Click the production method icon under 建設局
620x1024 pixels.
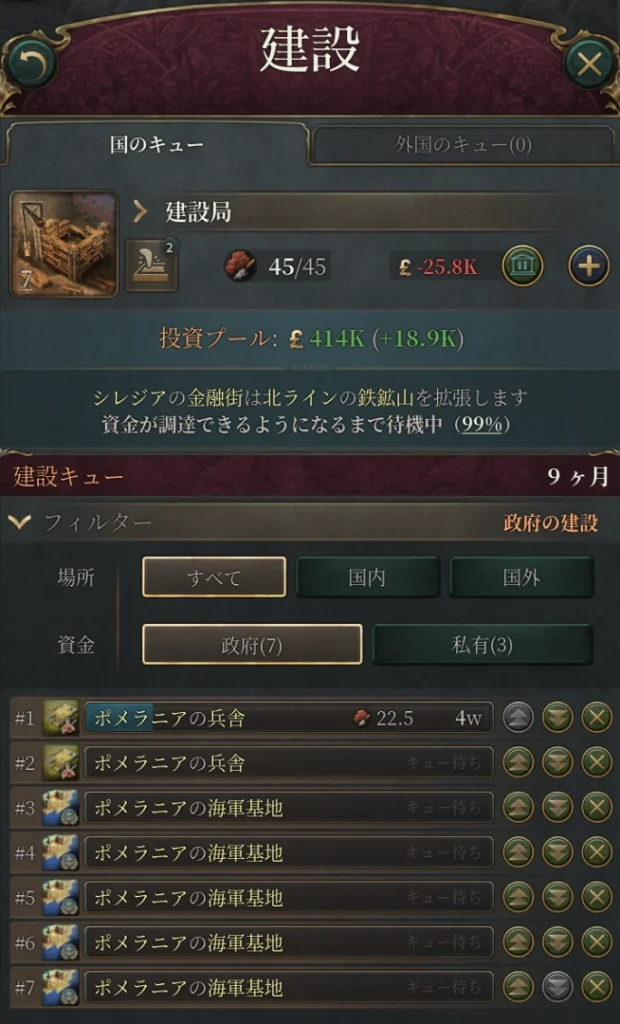tap(152, 265)
